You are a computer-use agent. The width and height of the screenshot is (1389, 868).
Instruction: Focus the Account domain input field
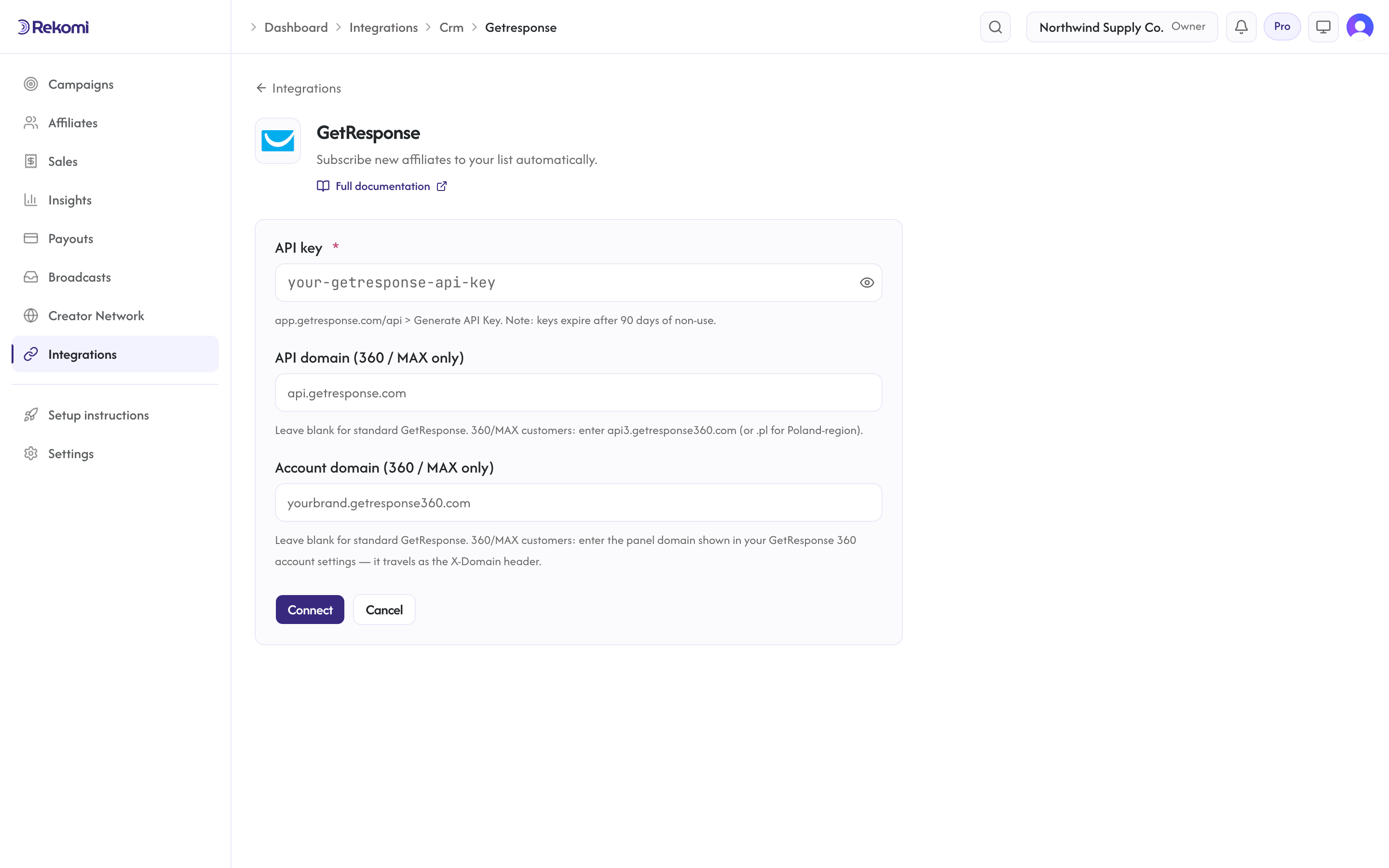(578, 502)
